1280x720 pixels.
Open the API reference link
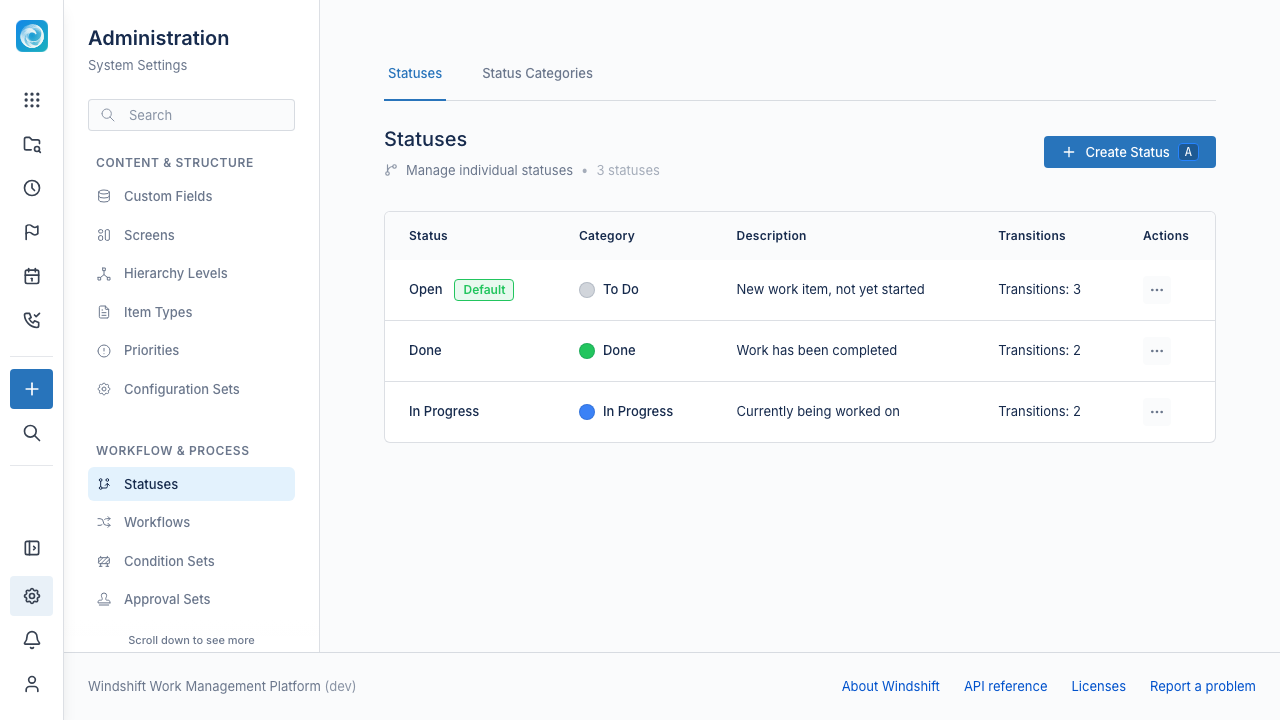tap(1005, 686)
